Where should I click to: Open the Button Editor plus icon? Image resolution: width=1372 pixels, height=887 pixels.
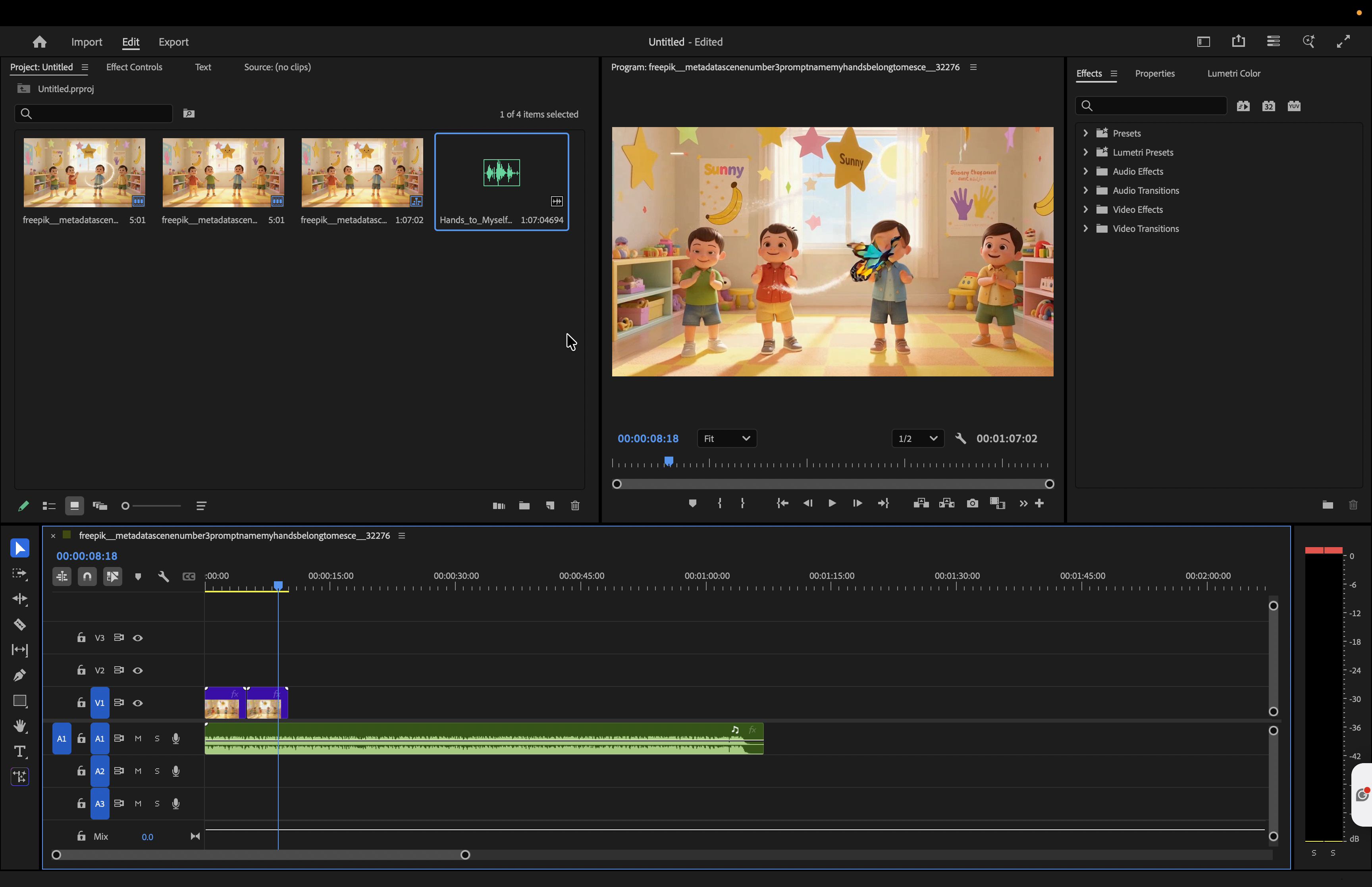(x=1039, y=503)
